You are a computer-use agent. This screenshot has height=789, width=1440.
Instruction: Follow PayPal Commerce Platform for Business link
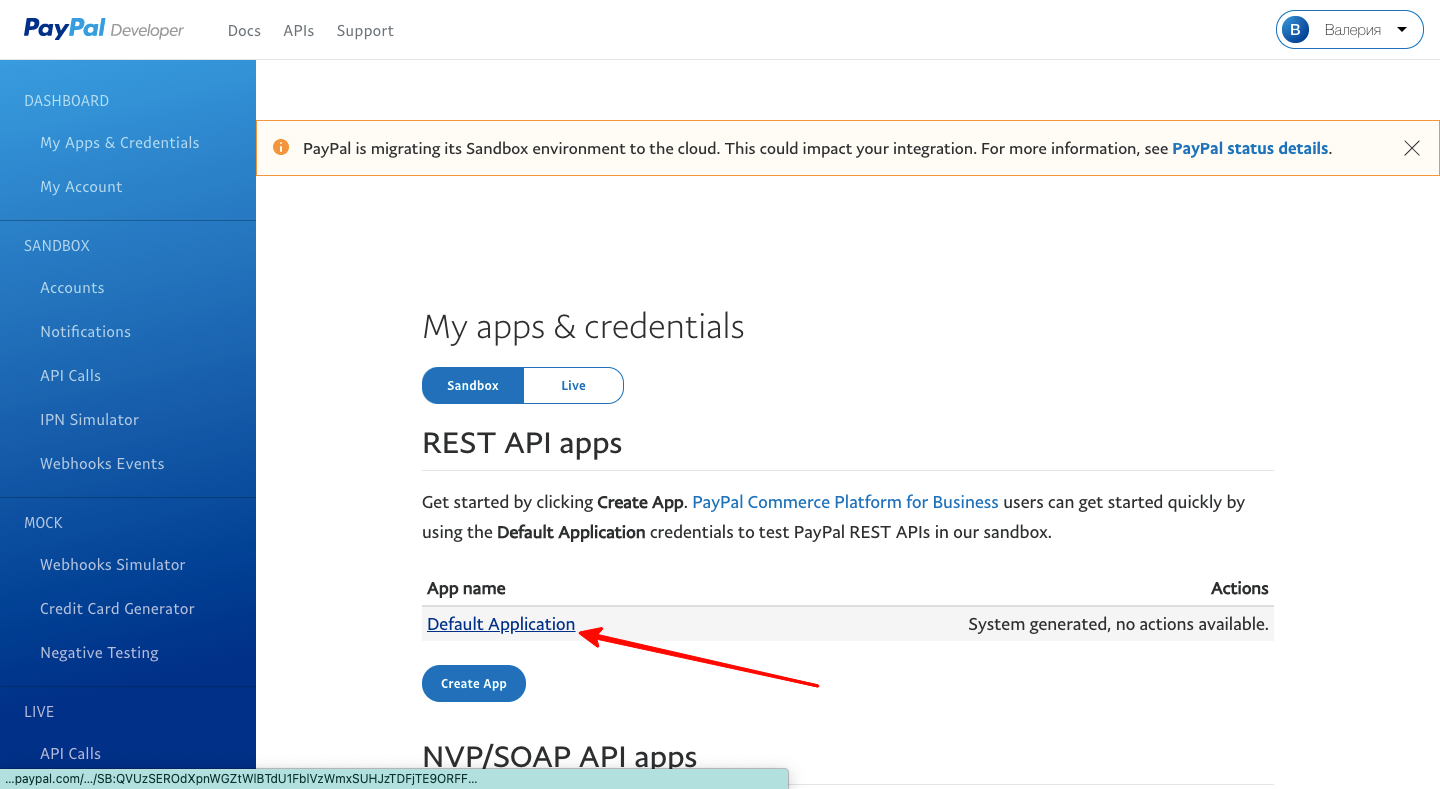pyautogui.click(x=845, y=502)
